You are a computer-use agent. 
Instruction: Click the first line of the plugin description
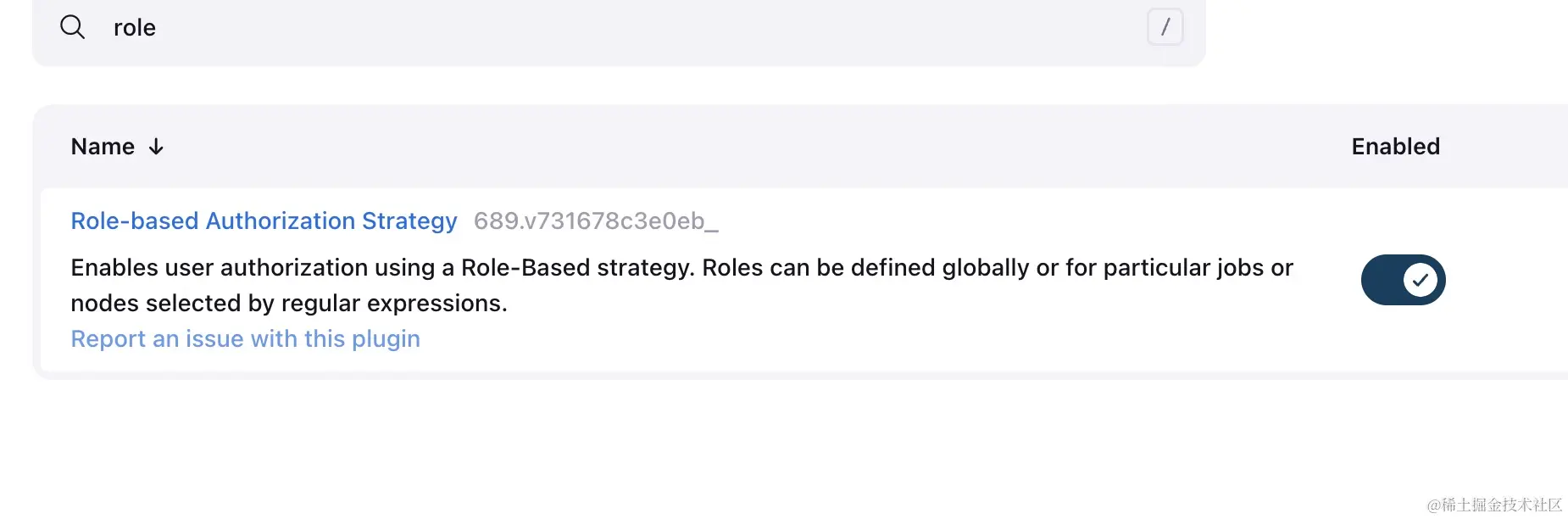pyautogui.click(x=681, y=268)
